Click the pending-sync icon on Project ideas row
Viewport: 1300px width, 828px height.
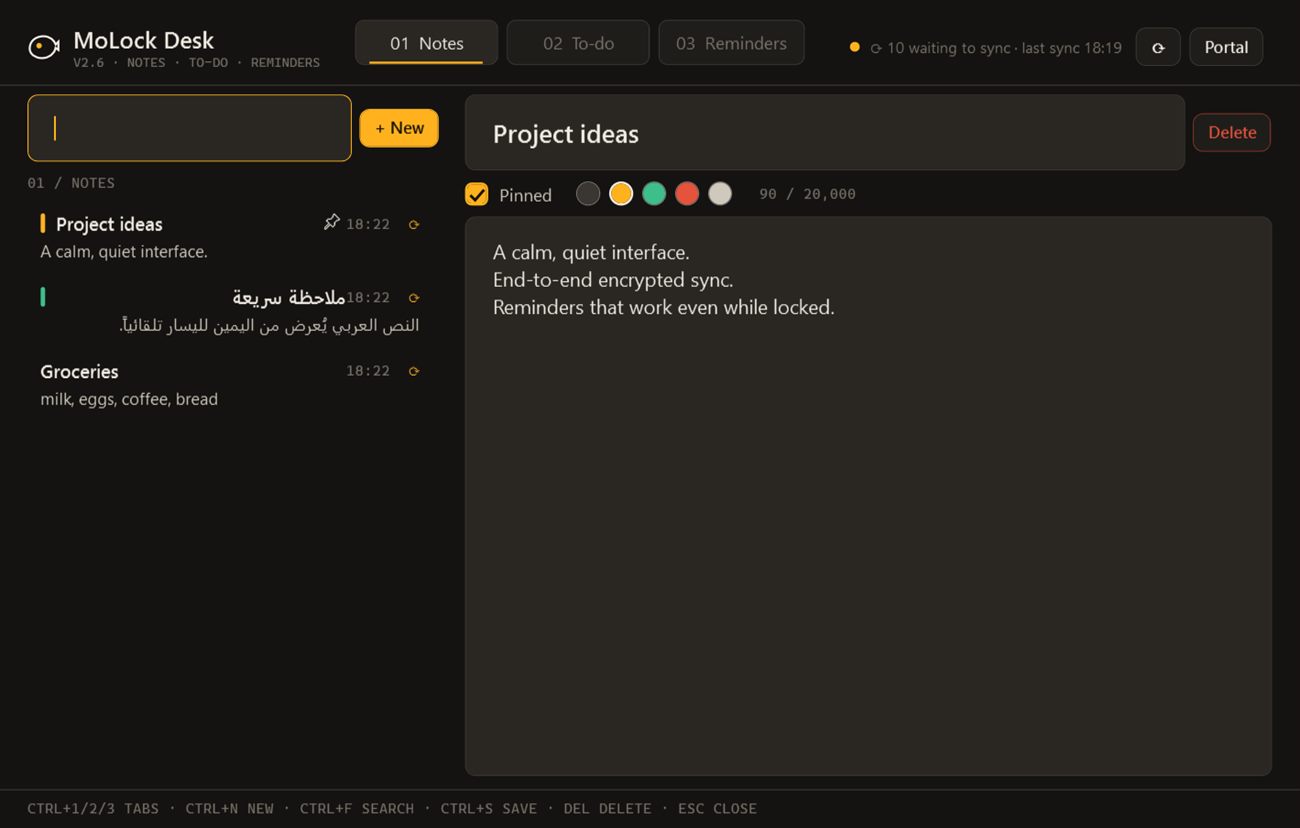tap(414, 225)
